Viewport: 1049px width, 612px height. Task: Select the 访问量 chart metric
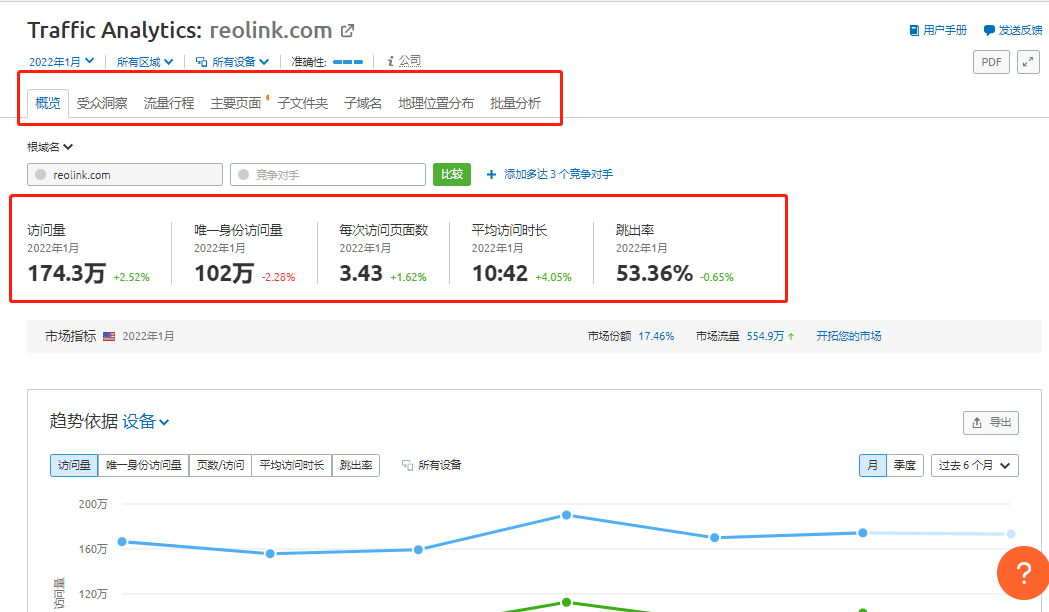coord(74,466)
